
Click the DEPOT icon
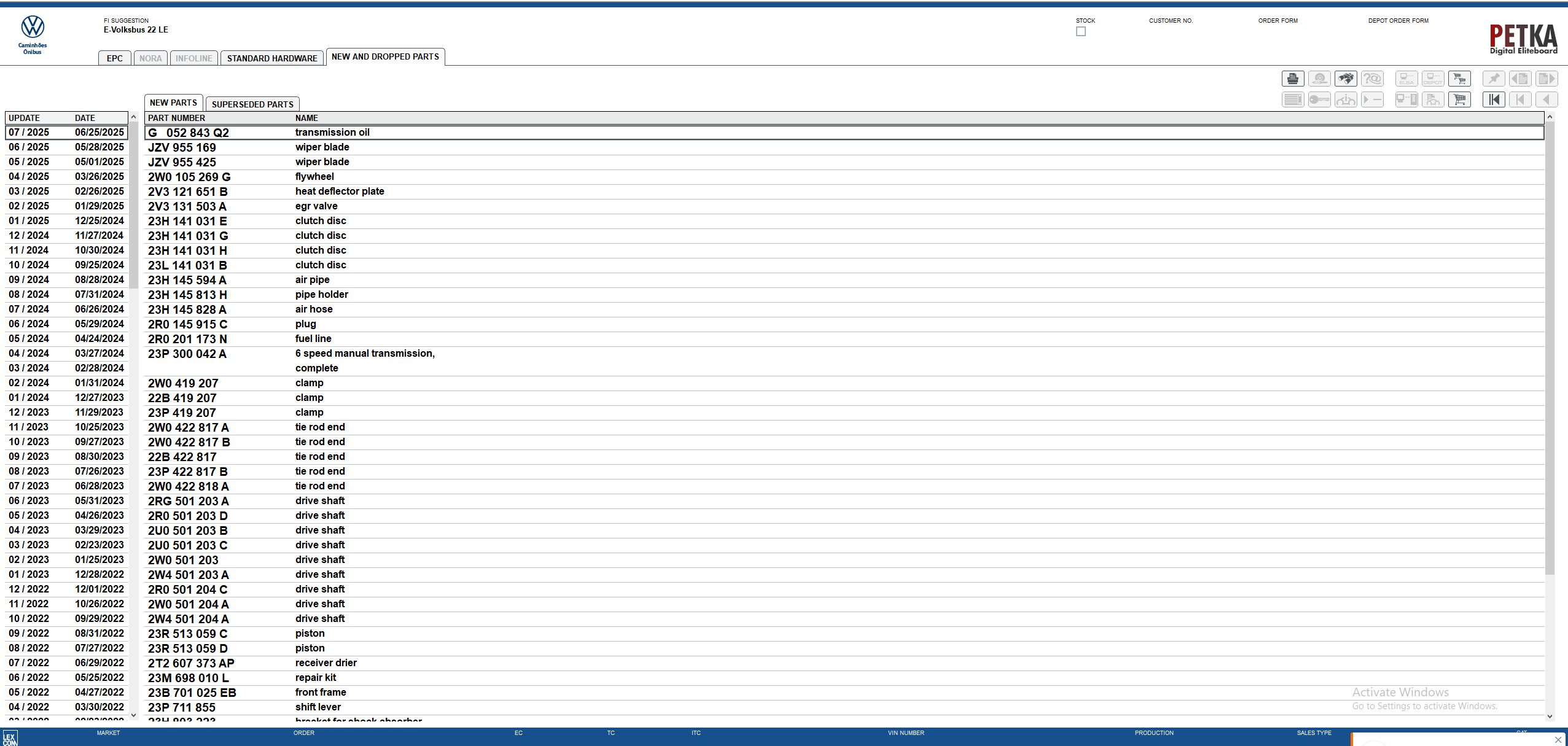1433,79
